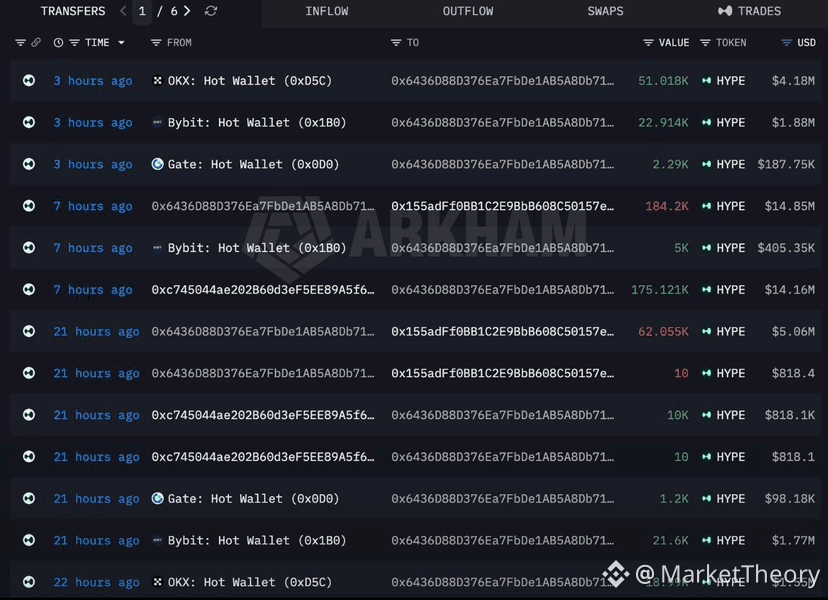
Task: Click the $98.18K USD value
Action: (790, 499)
